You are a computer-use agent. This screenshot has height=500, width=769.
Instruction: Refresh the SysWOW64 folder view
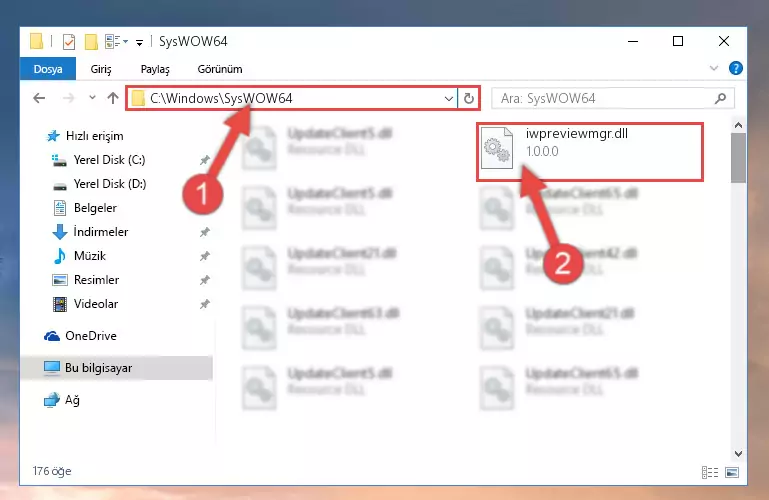coord(469,99)
